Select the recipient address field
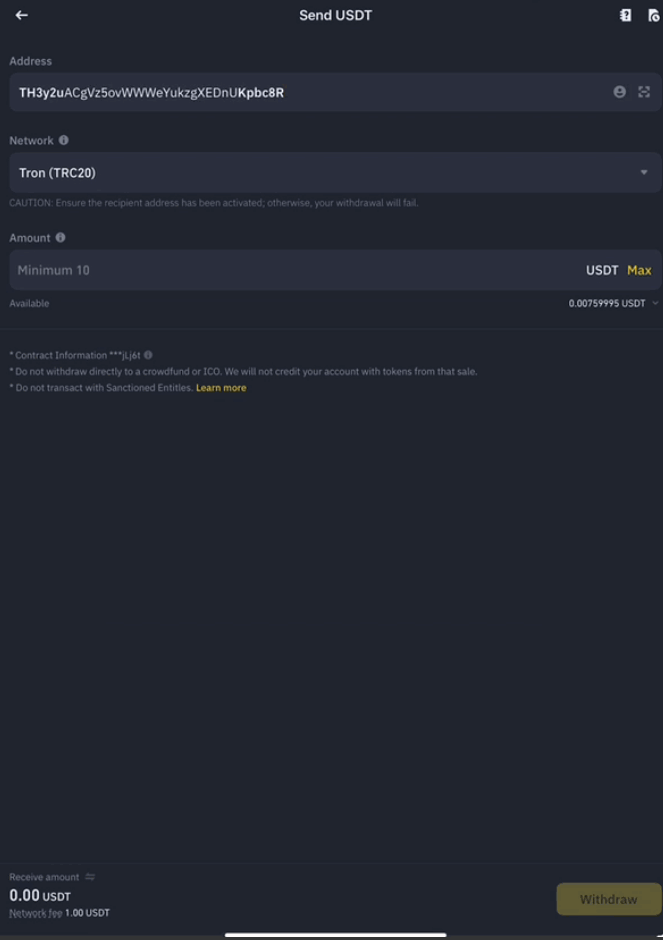 [300, 91]
